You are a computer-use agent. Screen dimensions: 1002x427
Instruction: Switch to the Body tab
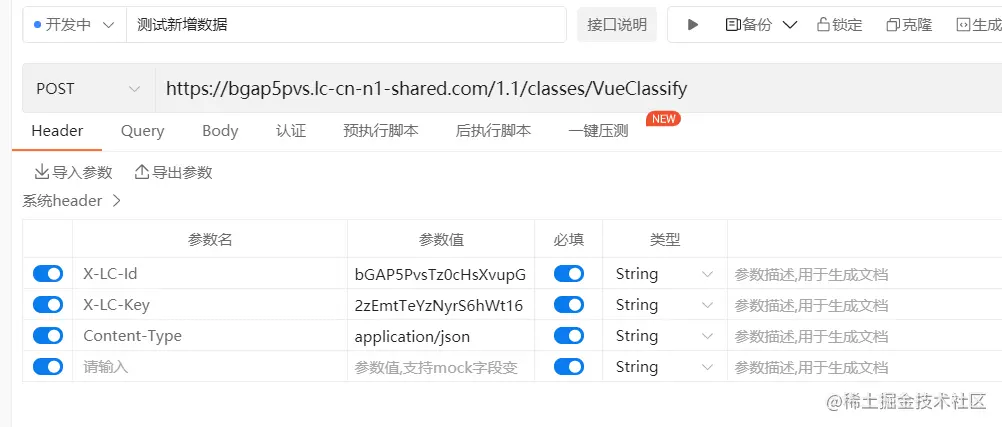[x=220, y=131]
